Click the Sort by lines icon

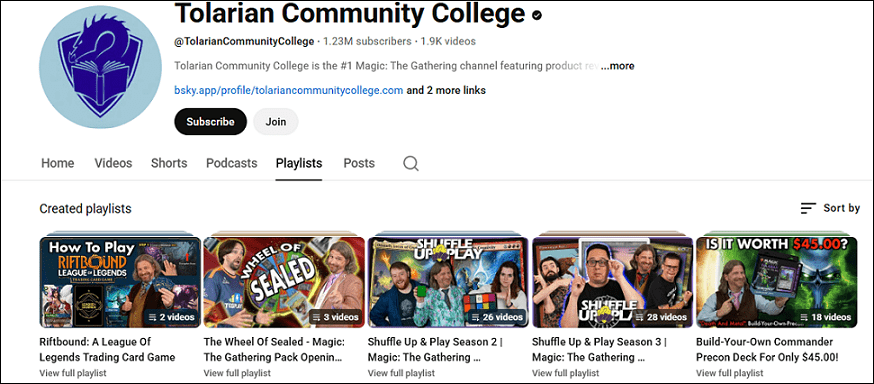click(x=808, y=208)
